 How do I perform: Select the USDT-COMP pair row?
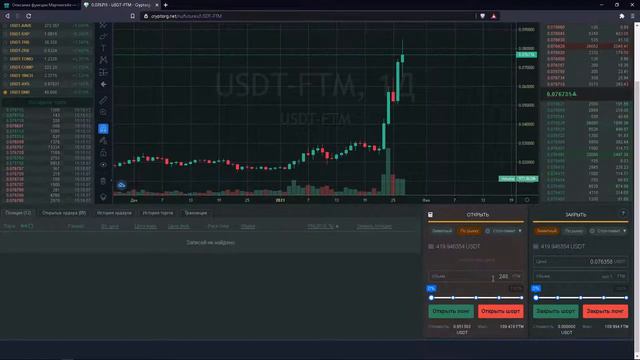(x=47, y=67)
